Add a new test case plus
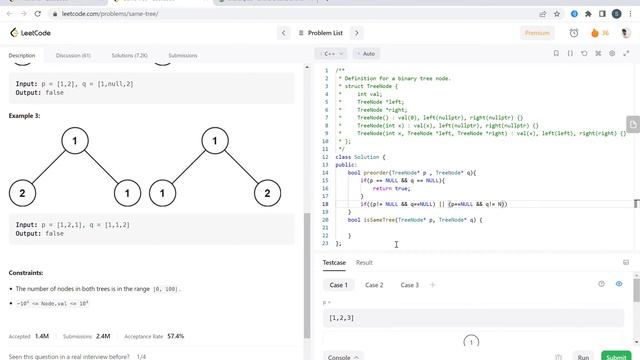The image size is (640, 360). pos(433,285)
